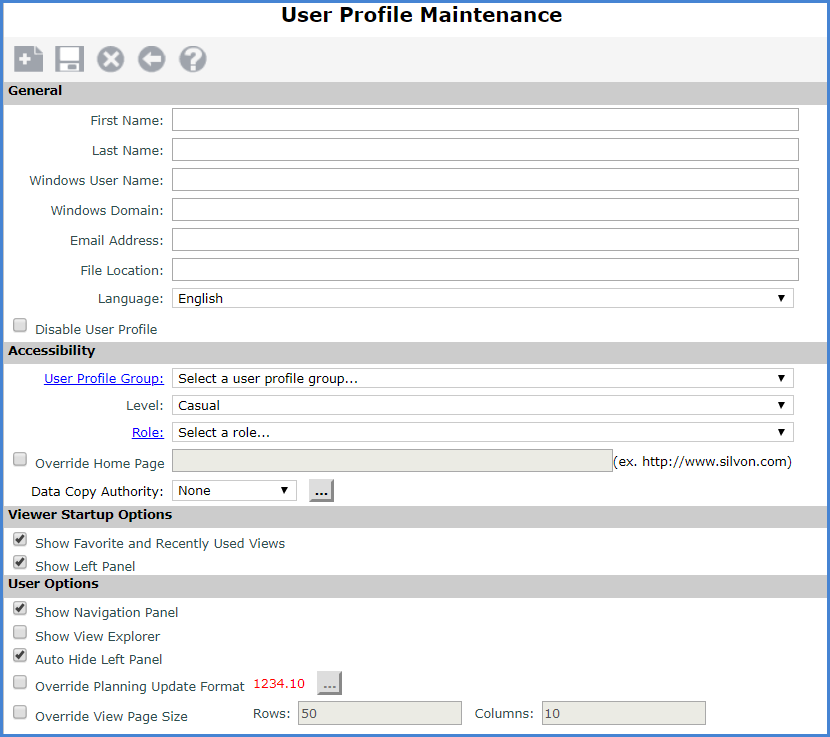Screen dimensions: 830x737
Task: Click the Role link
Action: (x=147, y=432)
